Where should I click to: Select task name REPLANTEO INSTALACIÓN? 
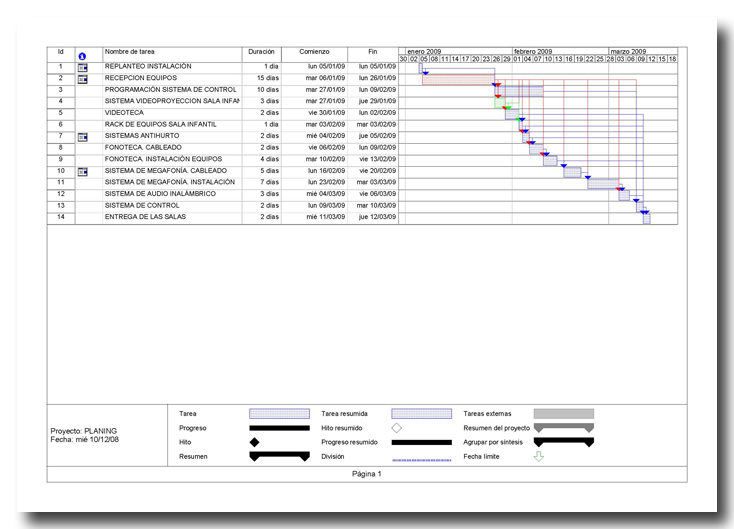pos(148,66)
